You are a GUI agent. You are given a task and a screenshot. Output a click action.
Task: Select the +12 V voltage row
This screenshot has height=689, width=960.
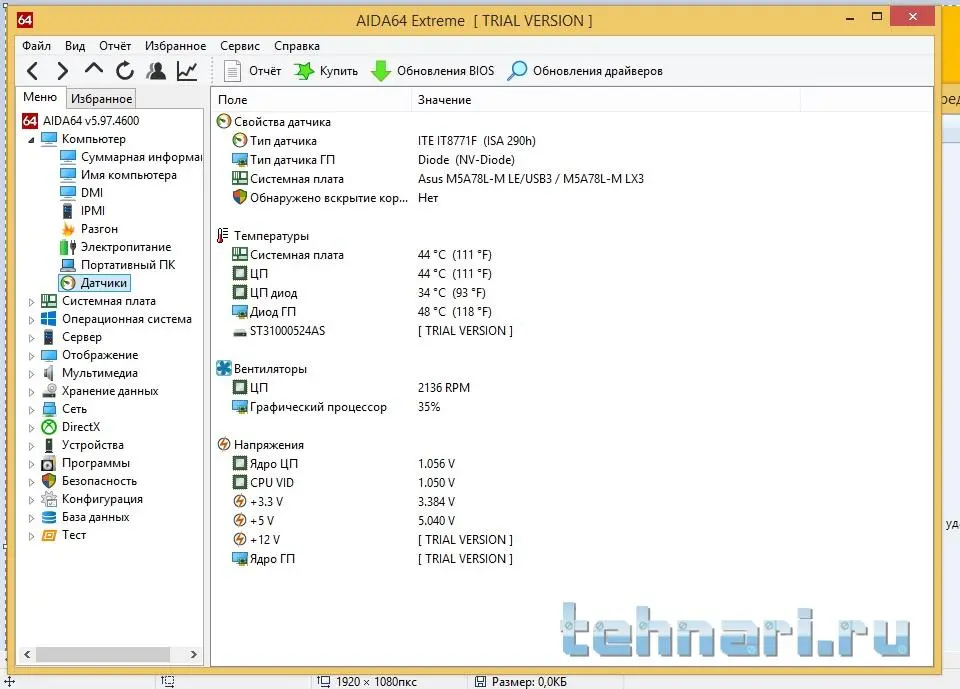[572, 540]
